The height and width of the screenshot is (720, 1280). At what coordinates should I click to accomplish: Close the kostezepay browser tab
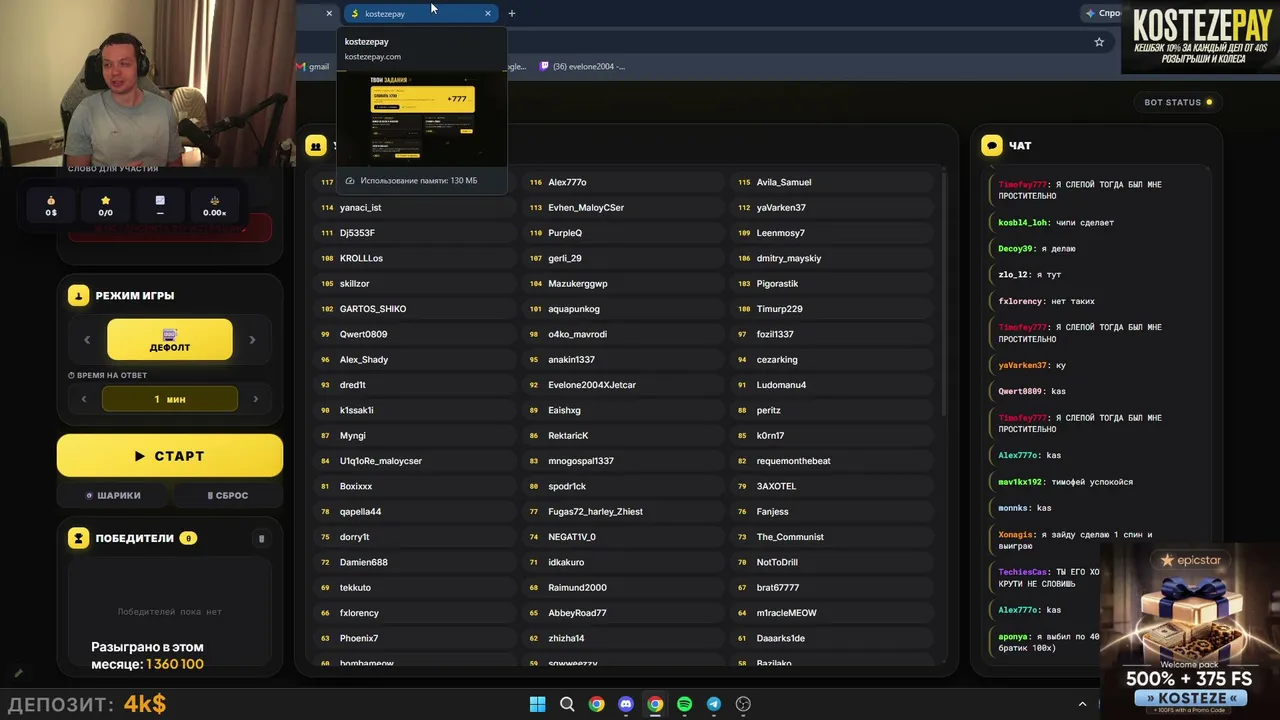488,13
